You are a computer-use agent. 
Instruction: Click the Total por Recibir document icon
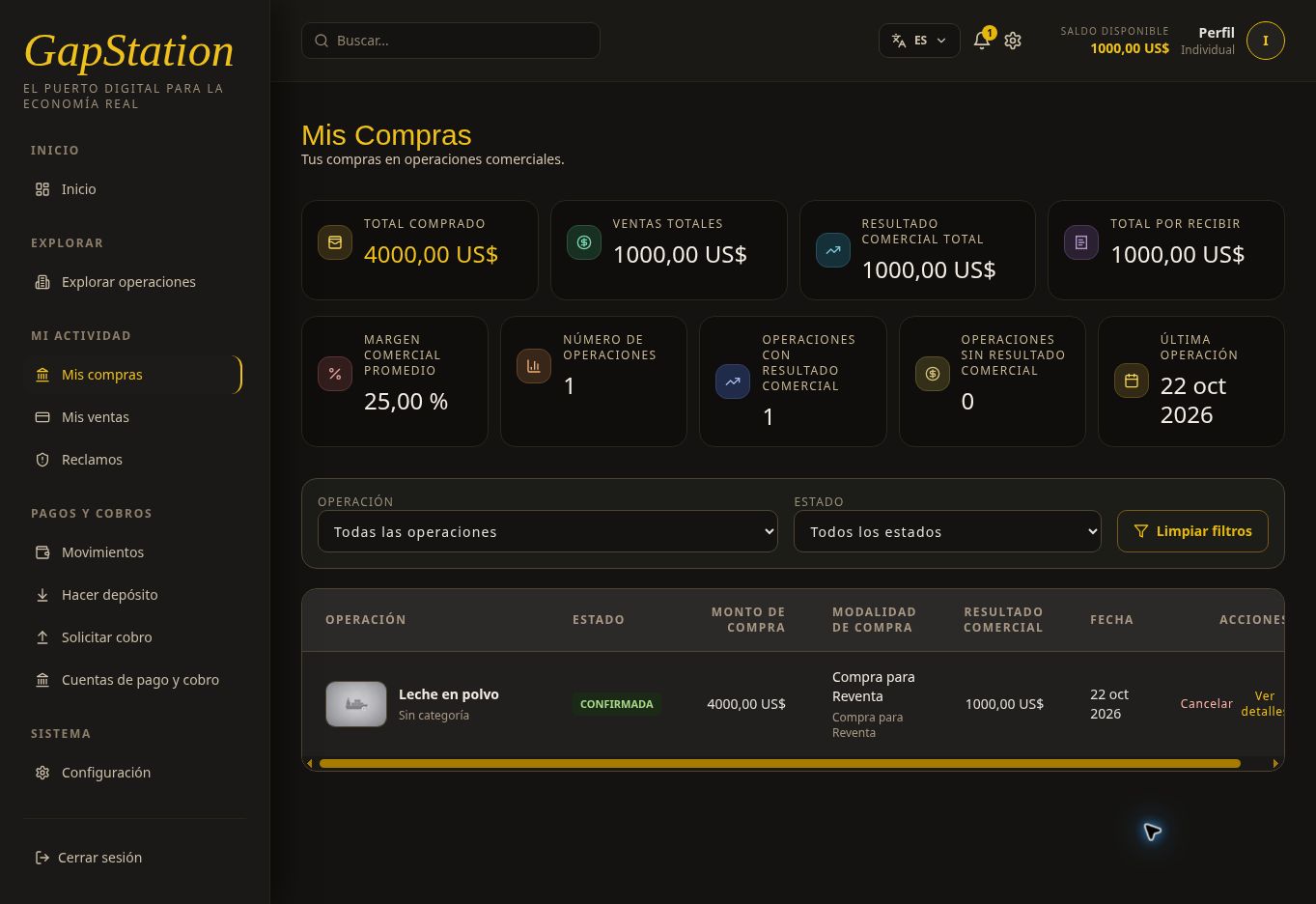pyautogui.click(x=1081, y=242)
